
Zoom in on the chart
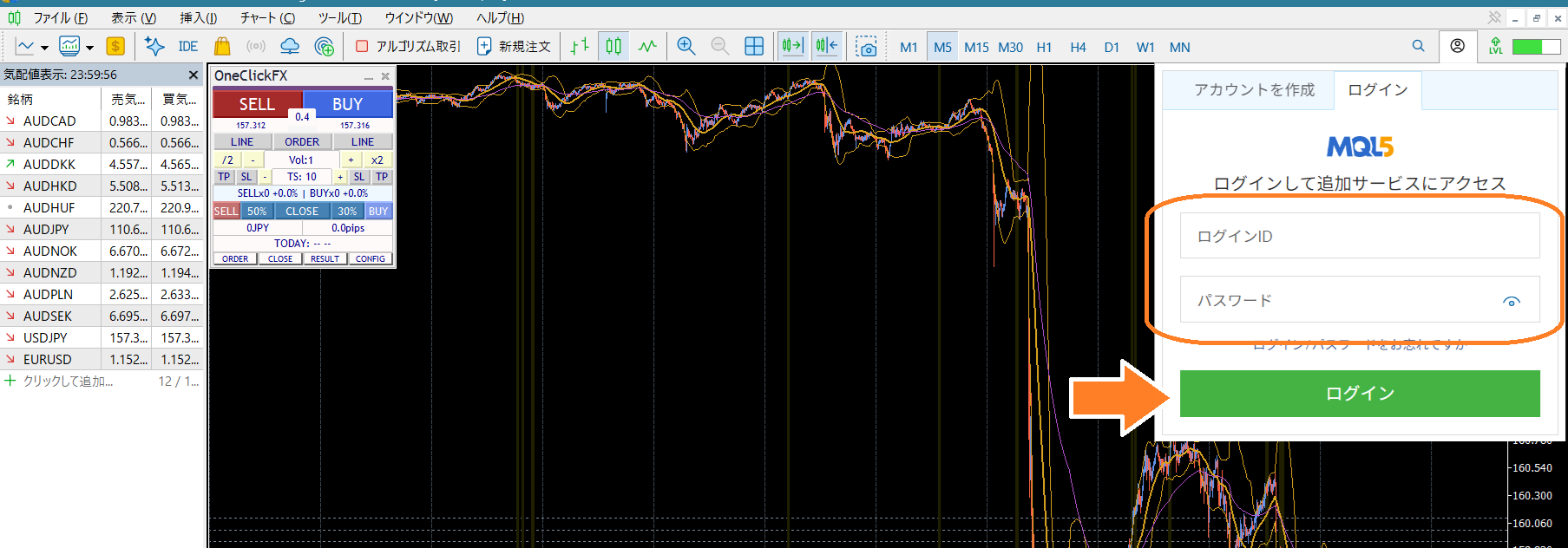point(686,47)
